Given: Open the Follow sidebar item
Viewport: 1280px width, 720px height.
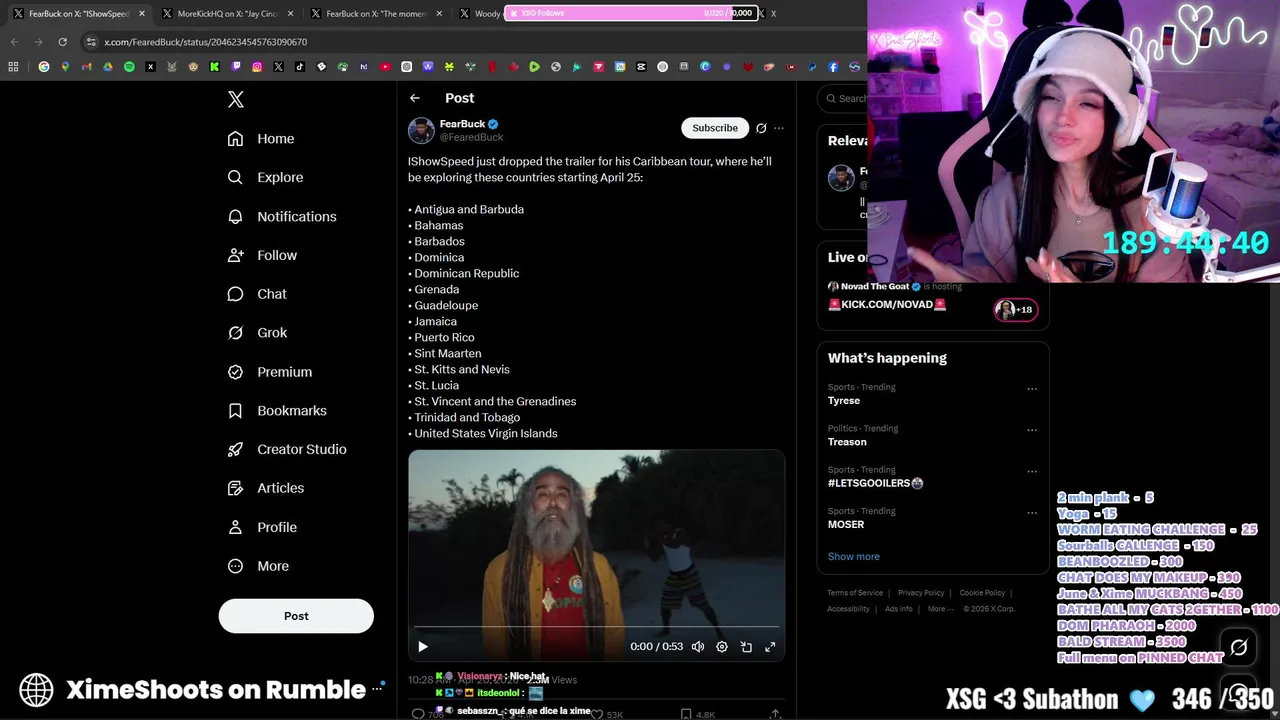Looking at the screenshot, I should [262, 255].
